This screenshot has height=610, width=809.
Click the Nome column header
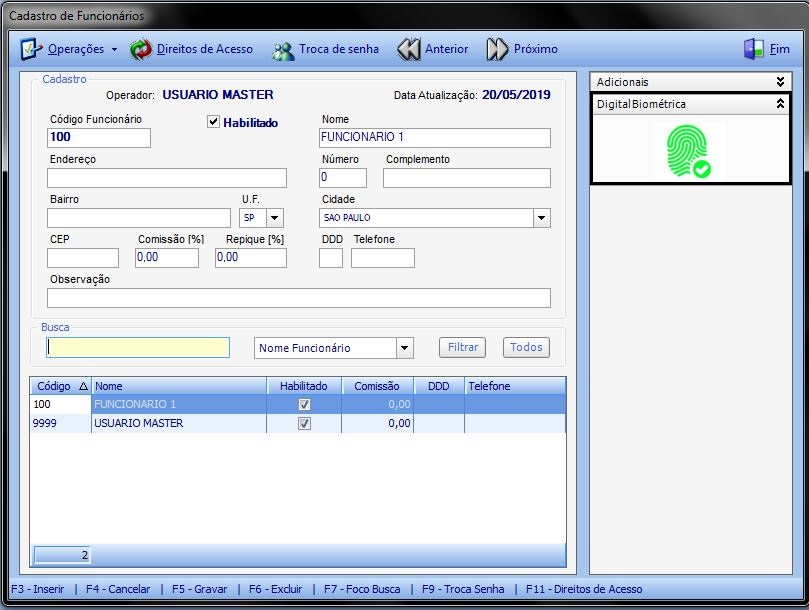tap(179, 386)
